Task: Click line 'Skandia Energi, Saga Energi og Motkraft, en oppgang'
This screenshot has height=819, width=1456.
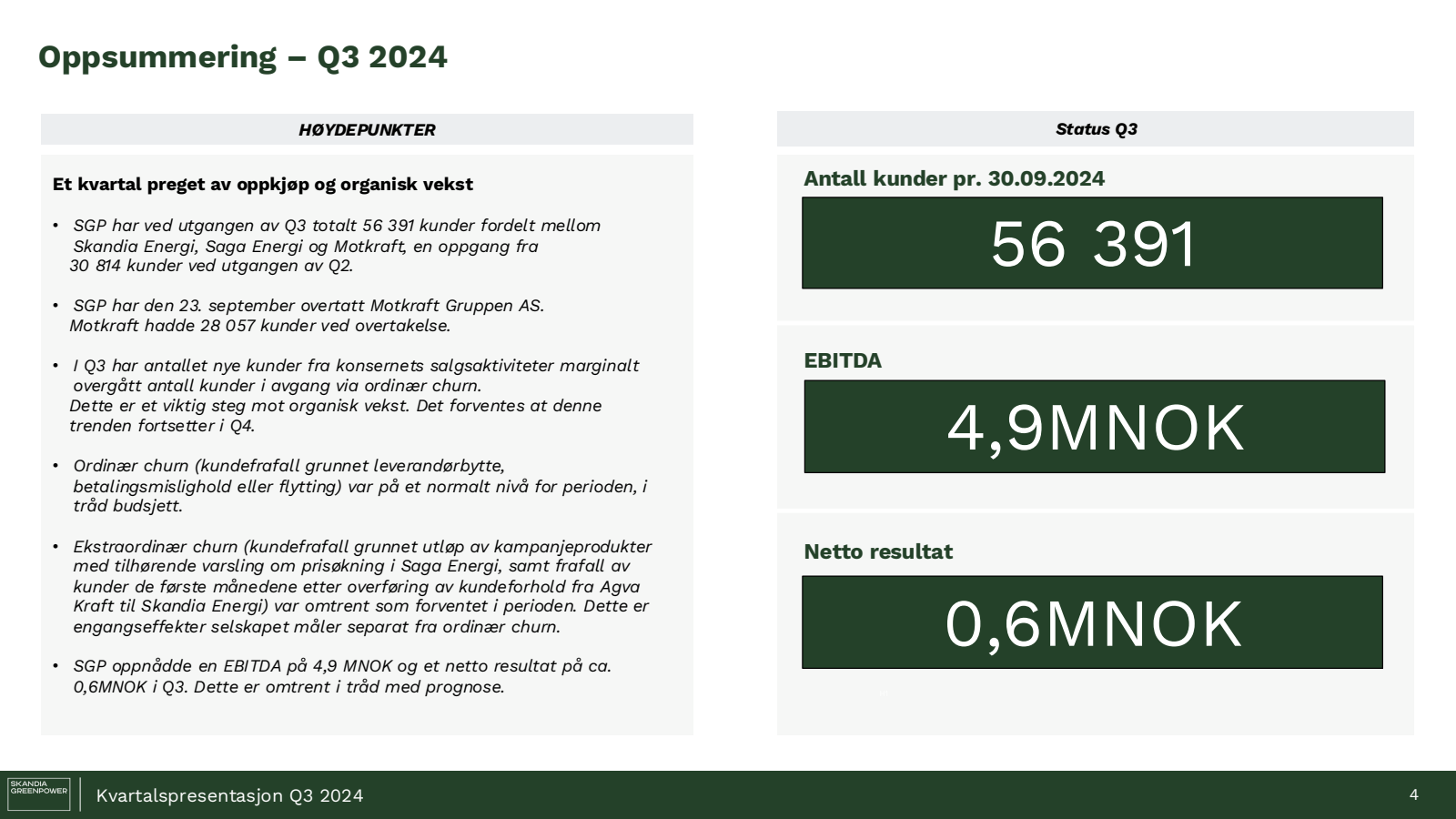Action: [306, 247]
